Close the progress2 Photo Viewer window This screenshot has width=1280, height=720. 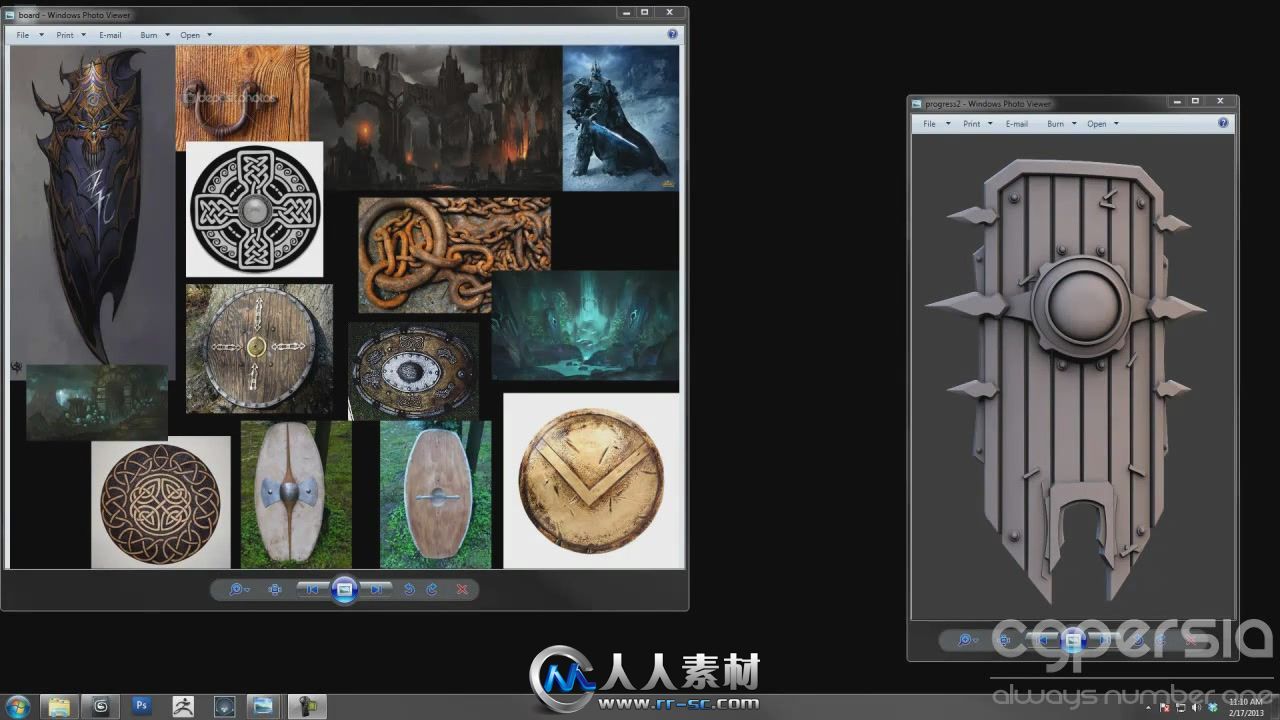1220,101
